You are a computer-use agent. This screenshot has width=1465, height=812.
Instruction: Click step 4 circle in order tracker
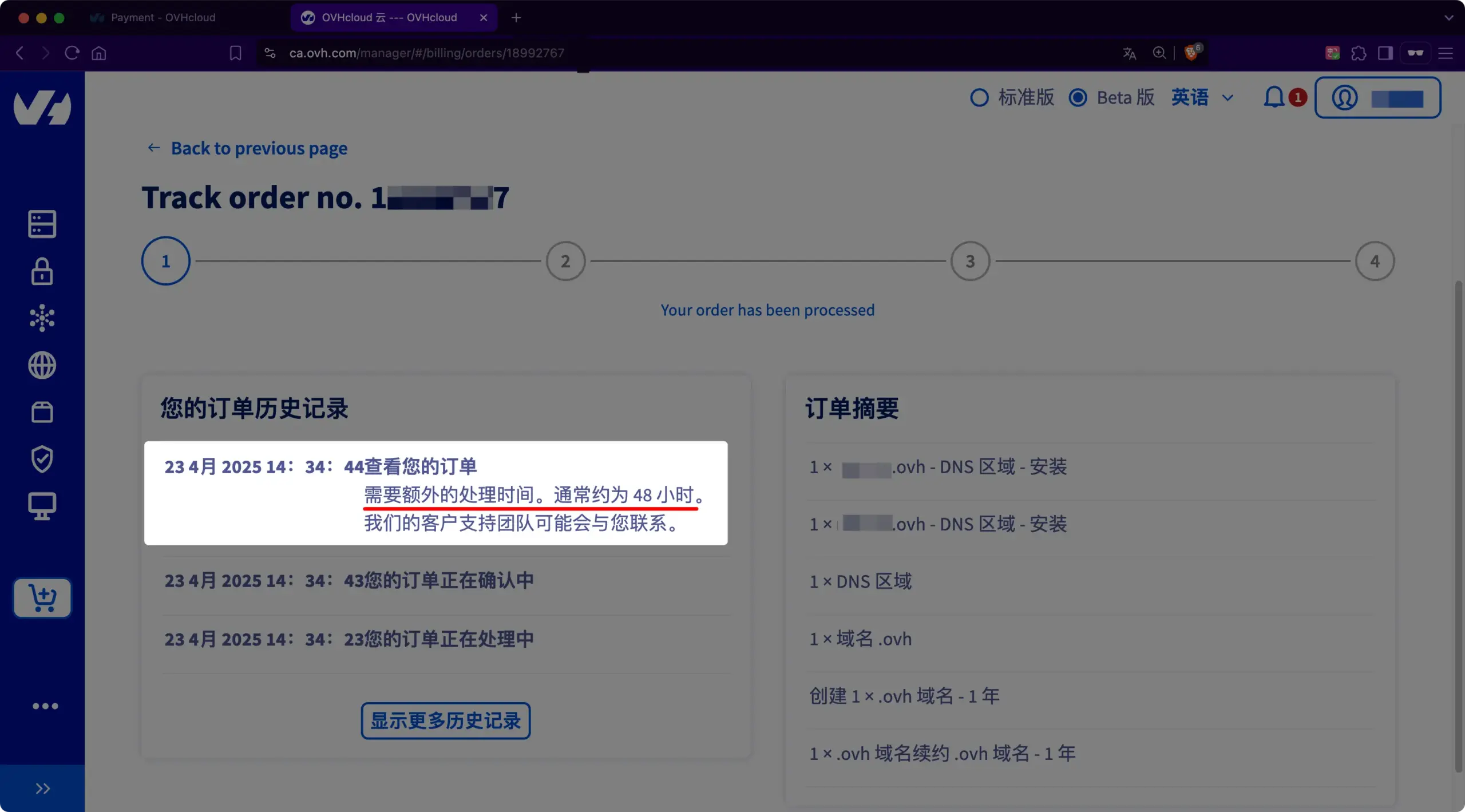(1375, 261)
